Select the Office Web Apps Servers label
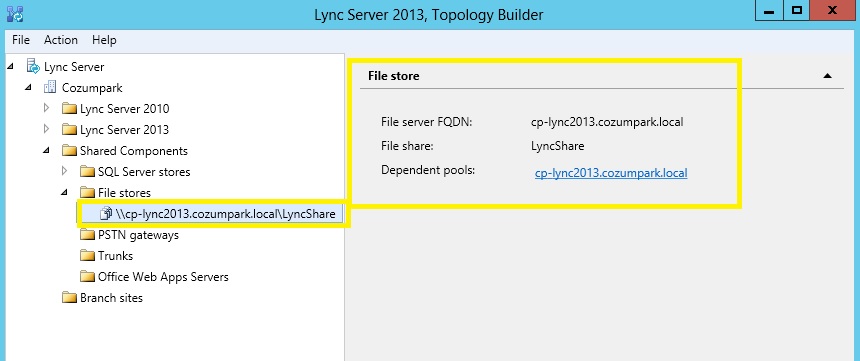 tap(163, 277)
